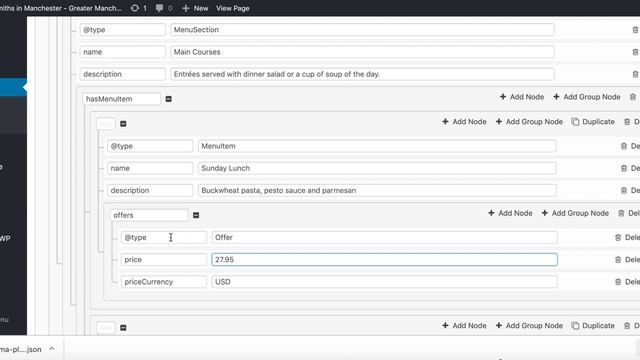Edit the Buckwheat pasta description field
The height and width of the screenshot is (360, 640).
pos(377,190)
